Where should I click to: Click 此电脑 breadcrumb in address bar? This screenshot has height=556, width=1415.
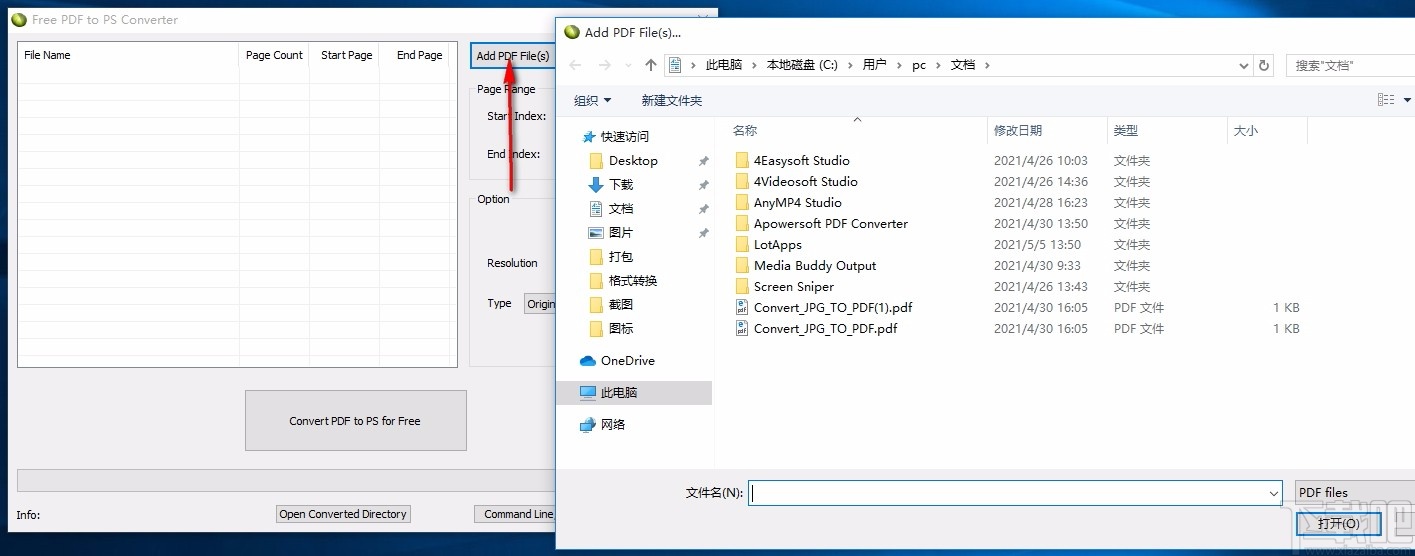pos(724,65)
